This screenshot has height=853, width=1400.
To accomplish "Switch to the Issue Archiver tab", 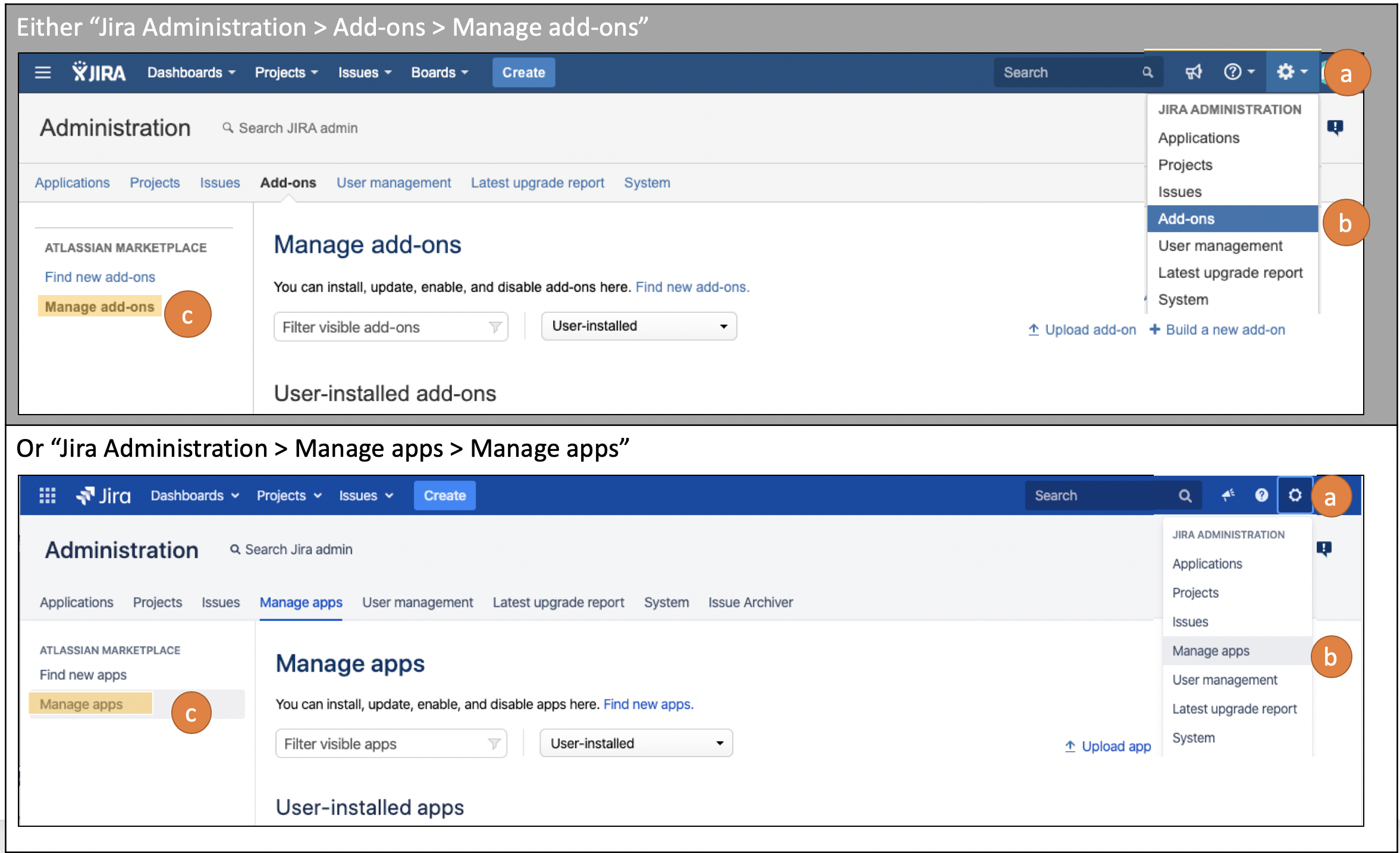I will [750, 602].
